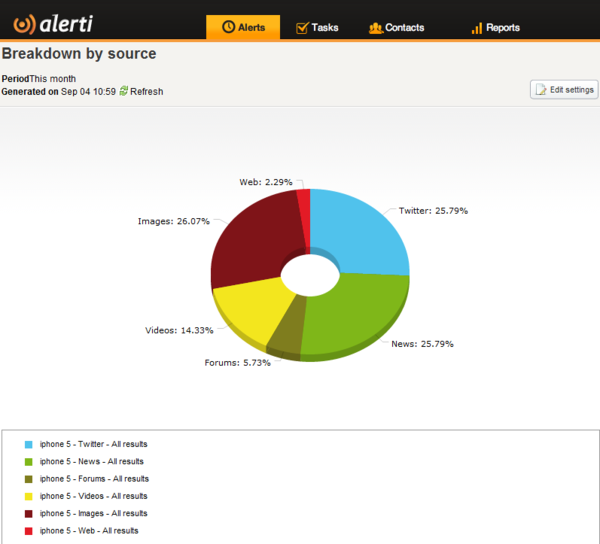Click the 'Videos: 14.33%' chart label
The height and width of the screenshot is (544, 600).
[179, 330]
